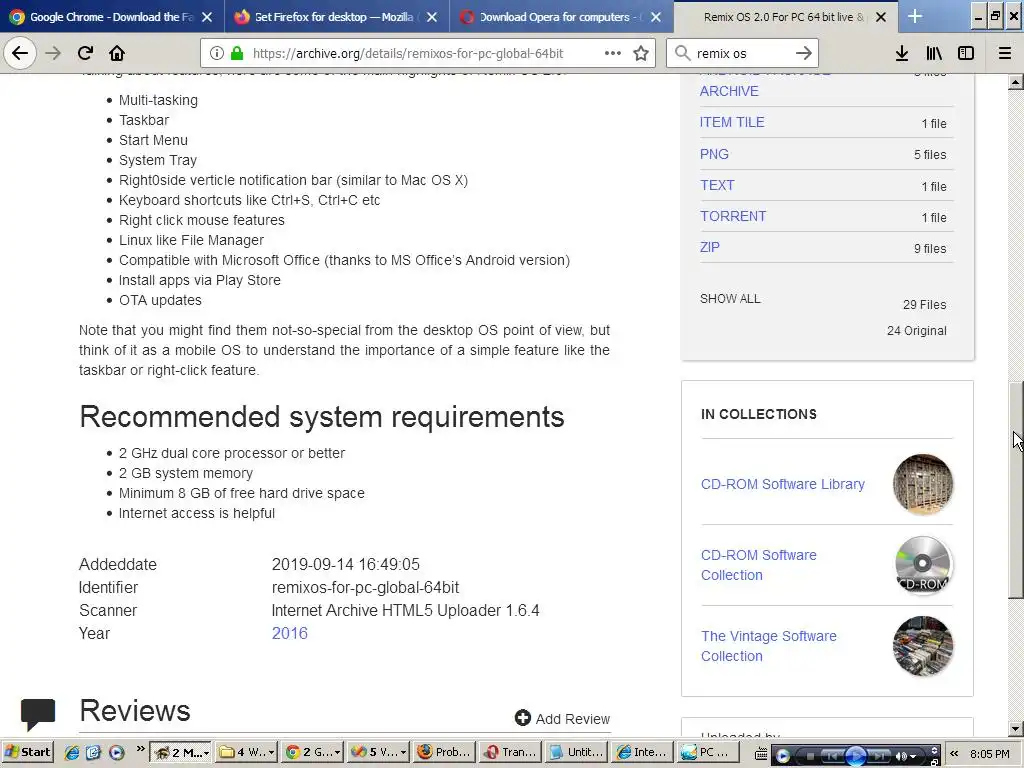The height and width of the screenshot is (768, 1024).
Task: Expand the Quick Launch overflow chevron
Action: pos(140,749)
